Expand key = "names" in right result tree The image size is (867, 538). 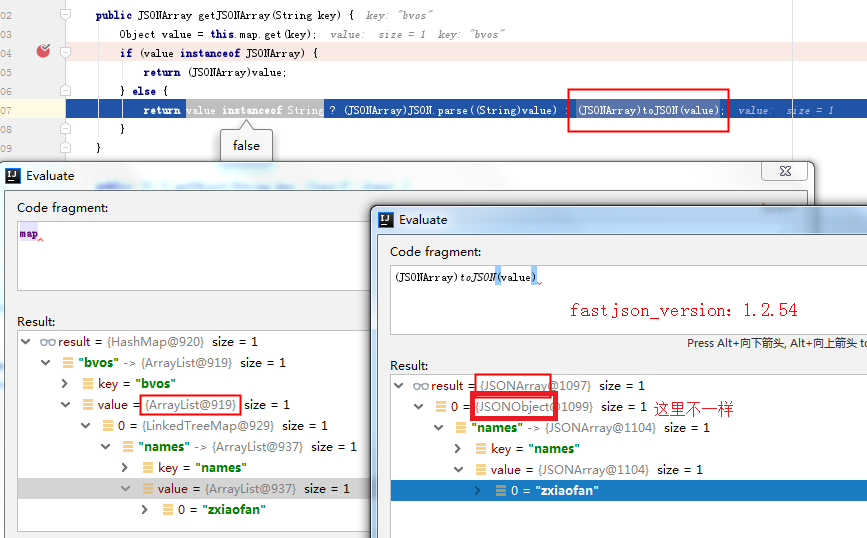click(x=458, y=449)
